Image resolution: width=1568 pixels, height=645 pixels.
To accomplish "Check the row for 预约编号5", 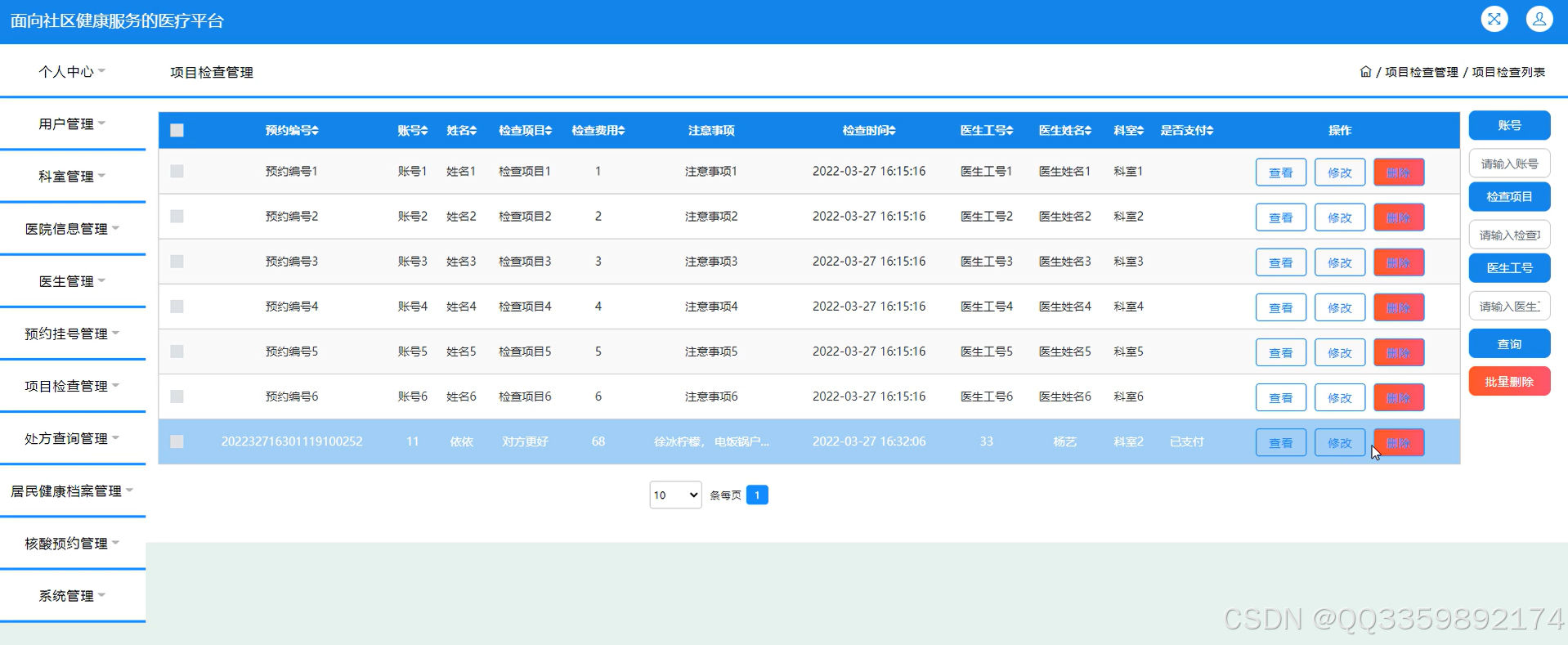I will click(x=177, y=352).
